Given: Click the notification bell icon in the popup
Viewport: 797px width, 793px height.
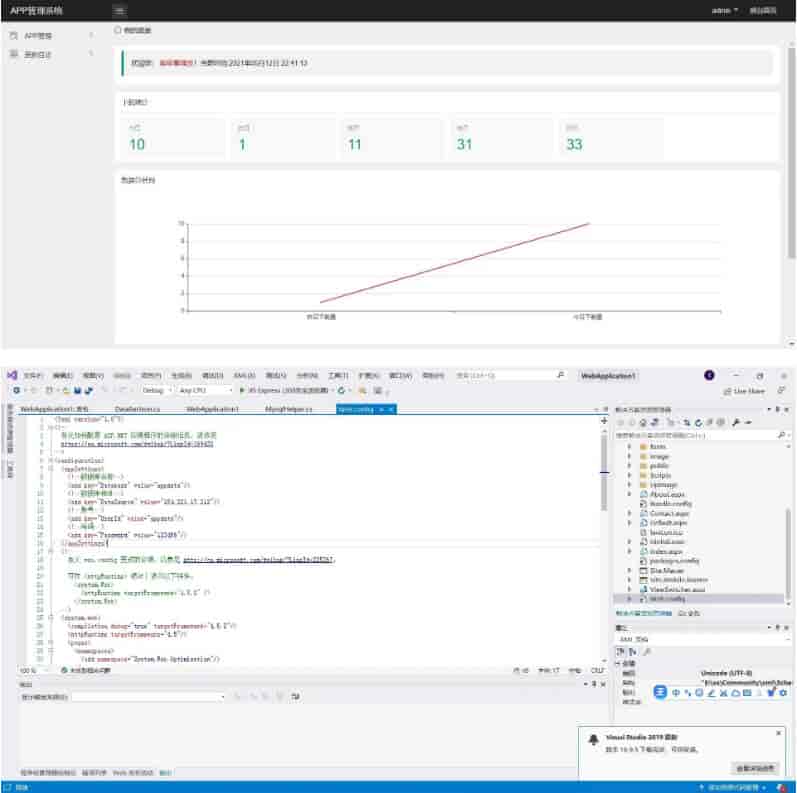Looking at the screenshot, I should click(594, 737).
